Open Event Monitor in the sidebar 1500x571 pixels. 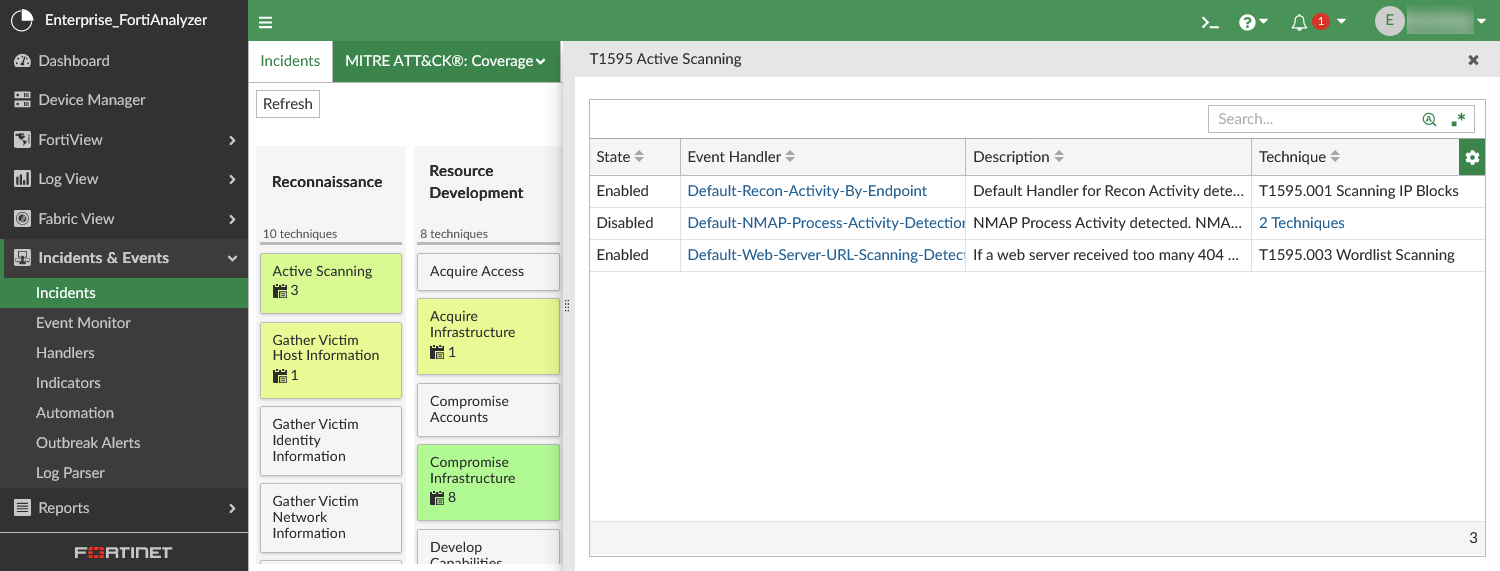coord(83,323)
